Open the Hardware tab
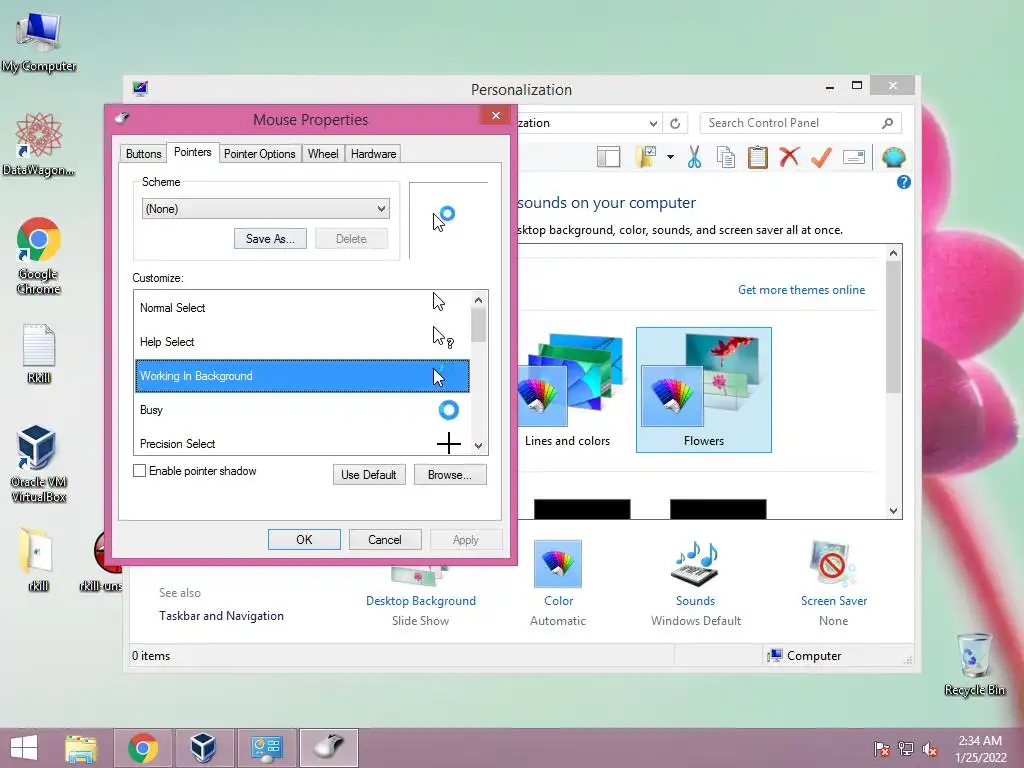This screenshot has width=1024, height=768. 373,153
